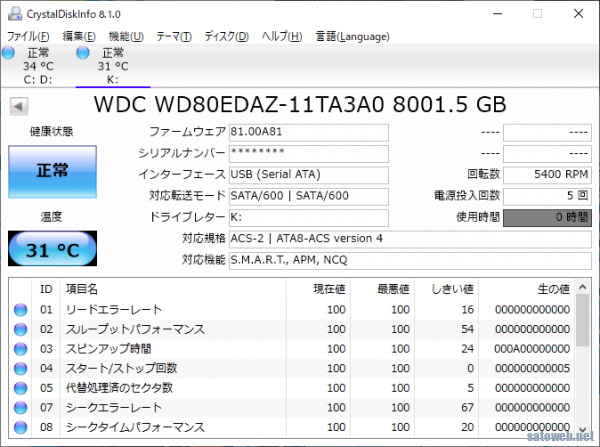Image resolution: width=600 pixels, height=447 pixels.
Task: Click status orb for リードエラーレート row
Action: coord(19,310)
